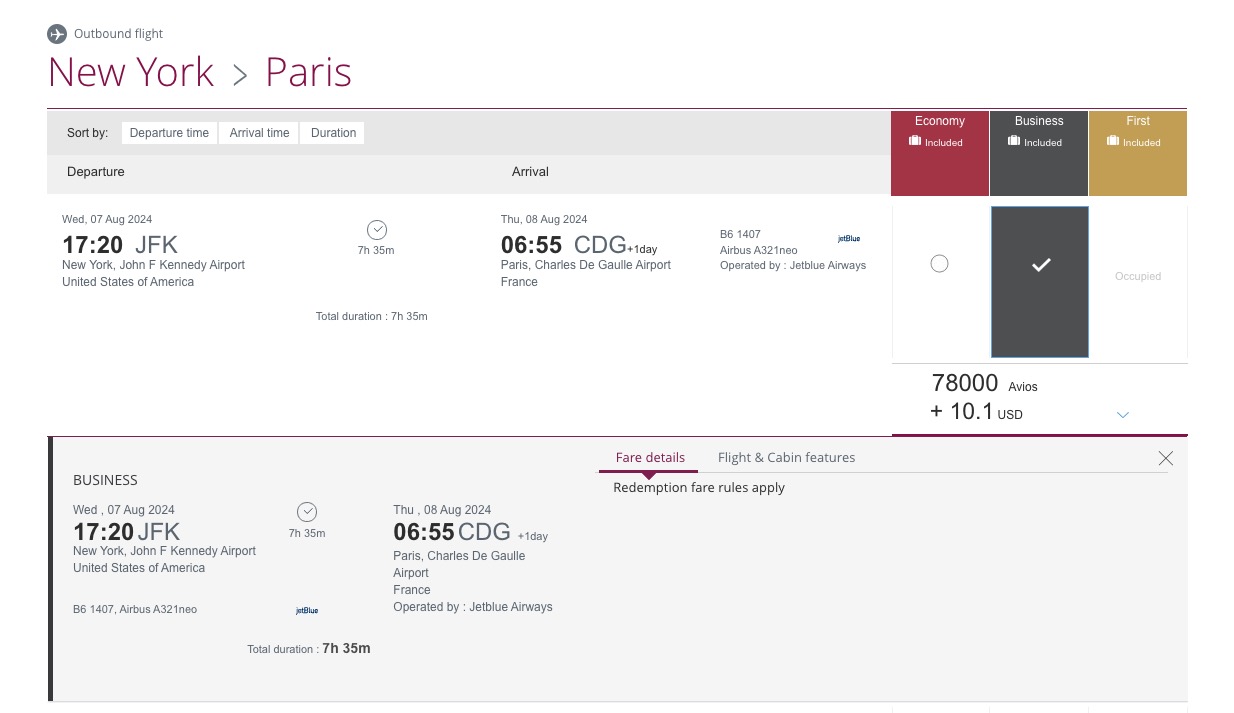The width and height of the screenshot is (1234, 713).
Task: Click the JetBlue logo in details panel
Action: (307, 610)
